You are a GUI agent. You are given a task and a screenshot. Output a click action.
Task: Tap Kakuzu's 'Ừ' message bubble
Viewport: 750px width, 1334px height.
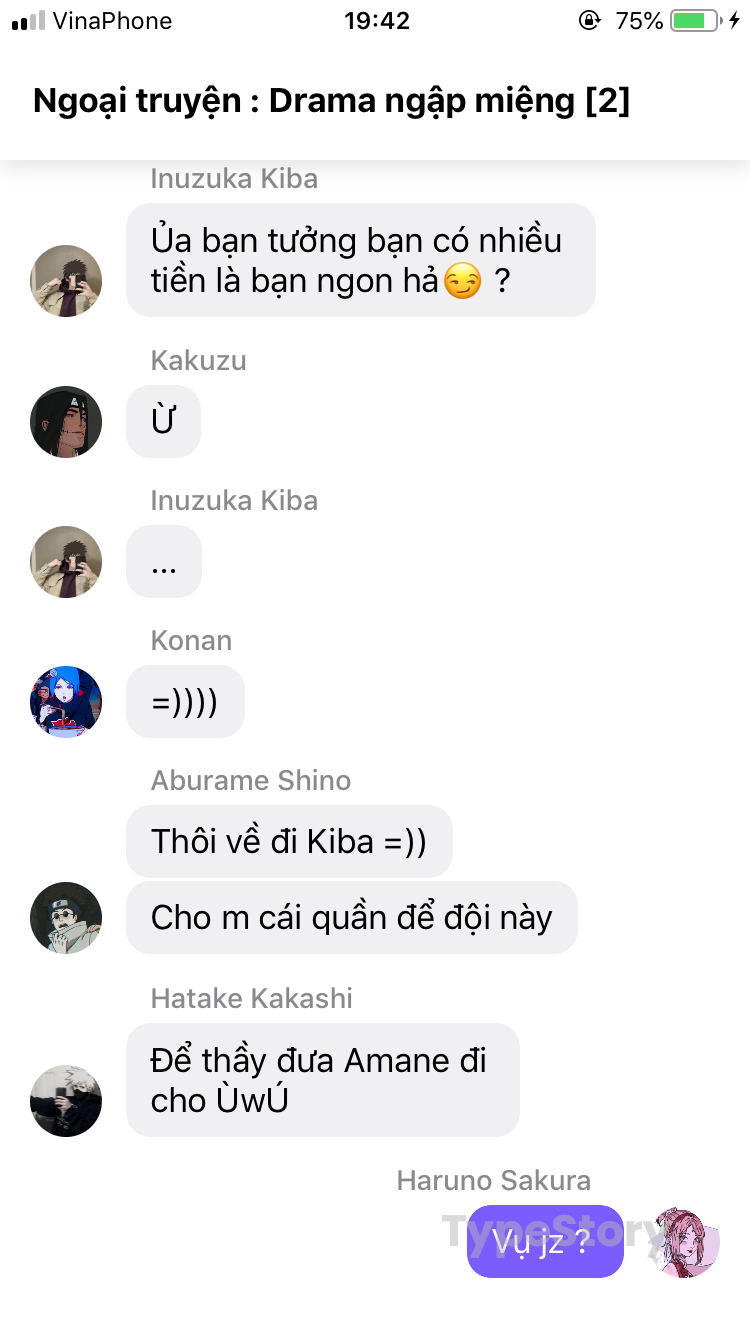(164, 422)
